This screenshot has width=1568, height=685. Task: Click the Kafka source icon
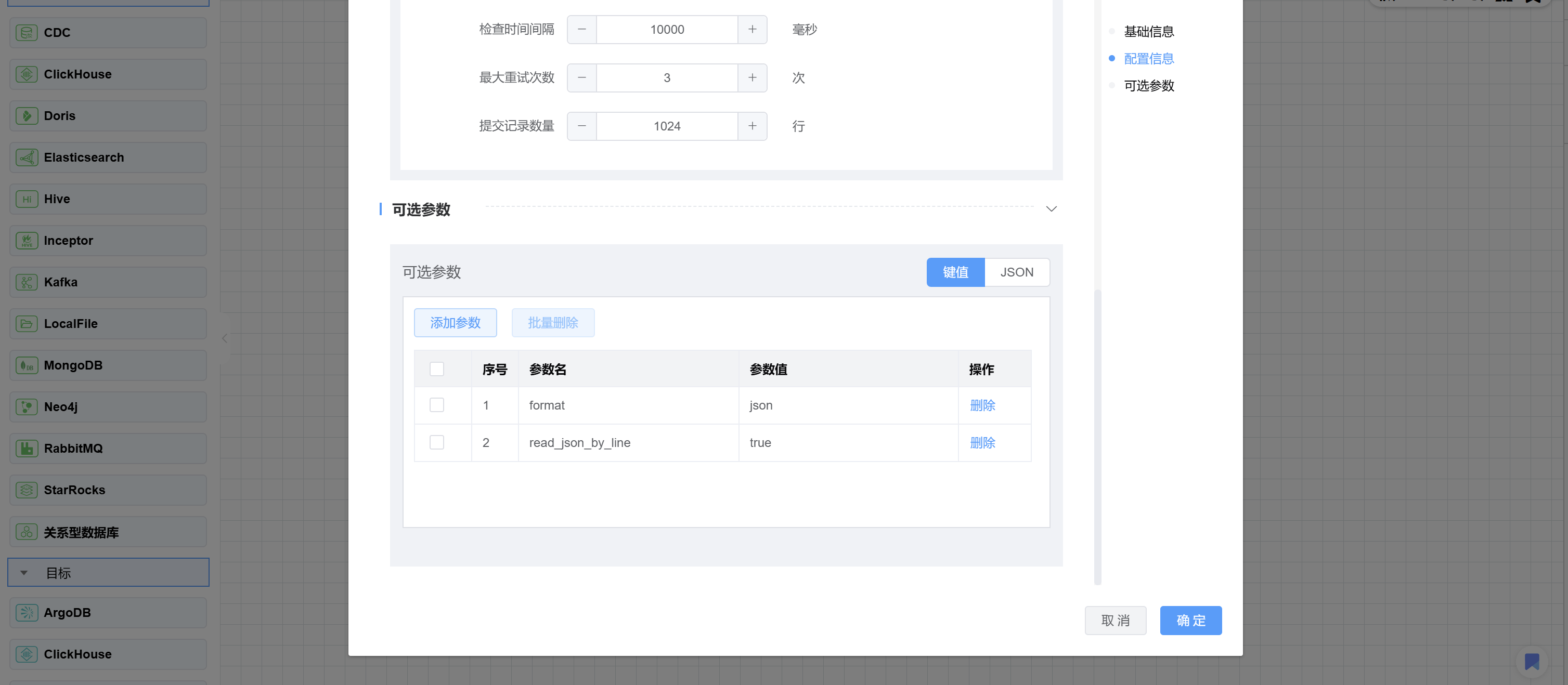pos(26,282)
